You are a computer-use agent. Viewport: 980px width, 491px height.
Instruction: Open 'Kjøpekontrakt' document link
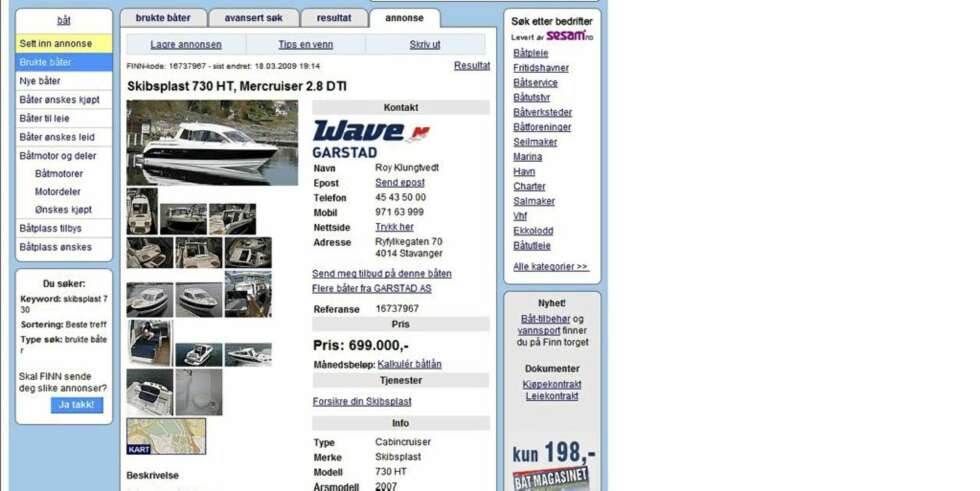click(552, 384)
